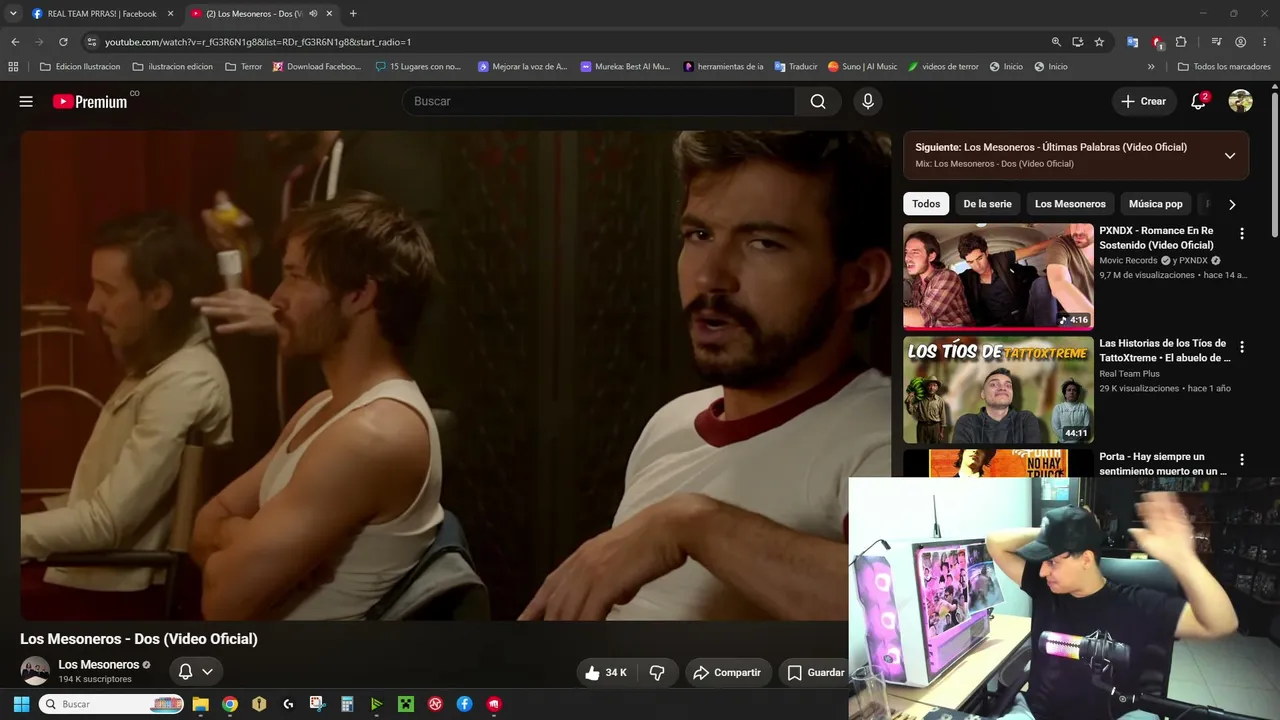Click the Crear button
The width and height of the screenshot is (1280, 720).
(x=1143, y=101)
